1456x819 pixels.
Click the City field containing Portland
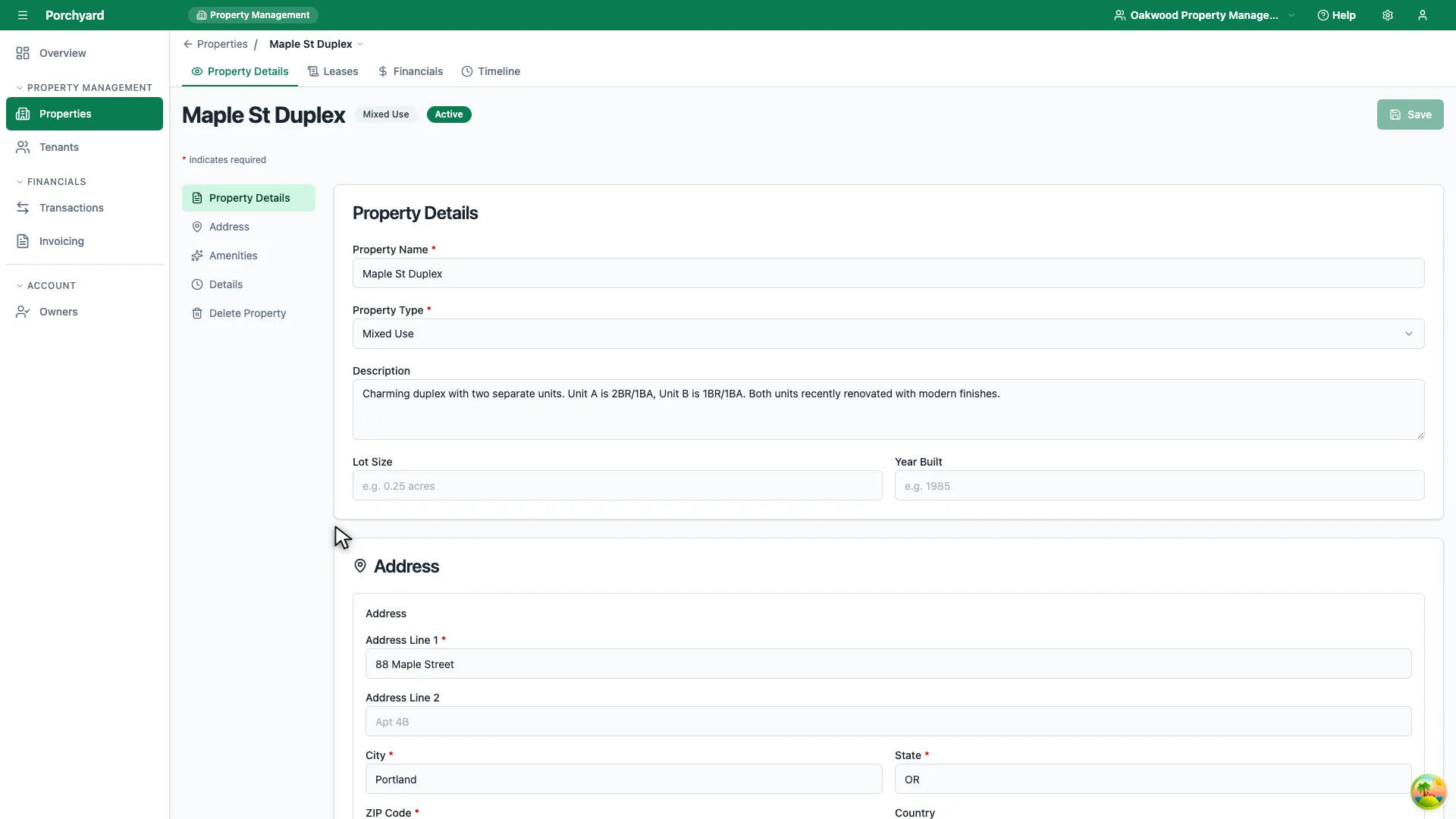tap(623, 779)
